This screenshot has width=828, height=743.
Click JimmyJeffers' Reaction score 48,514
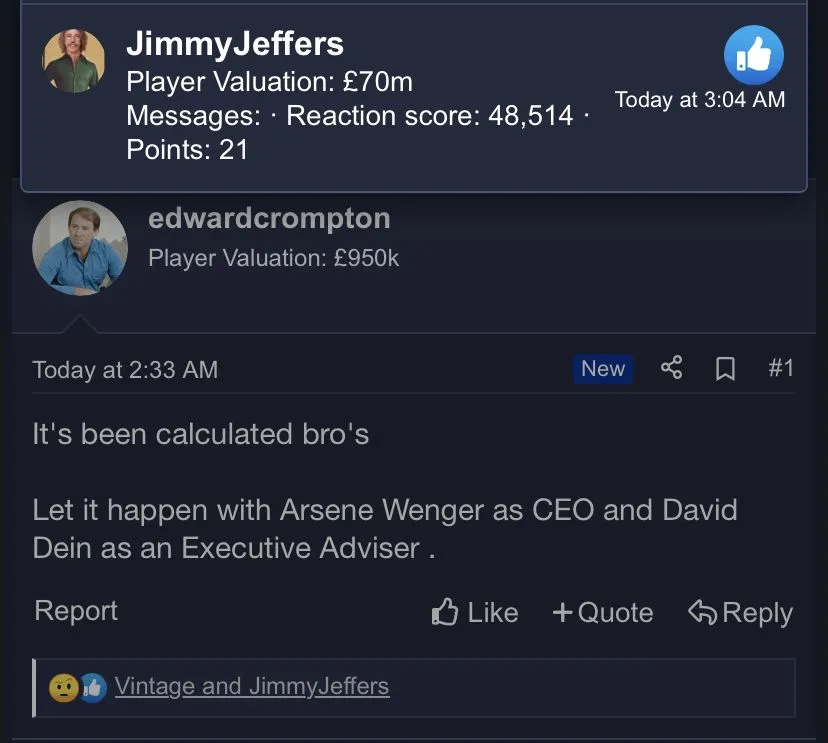click(430, 115)
